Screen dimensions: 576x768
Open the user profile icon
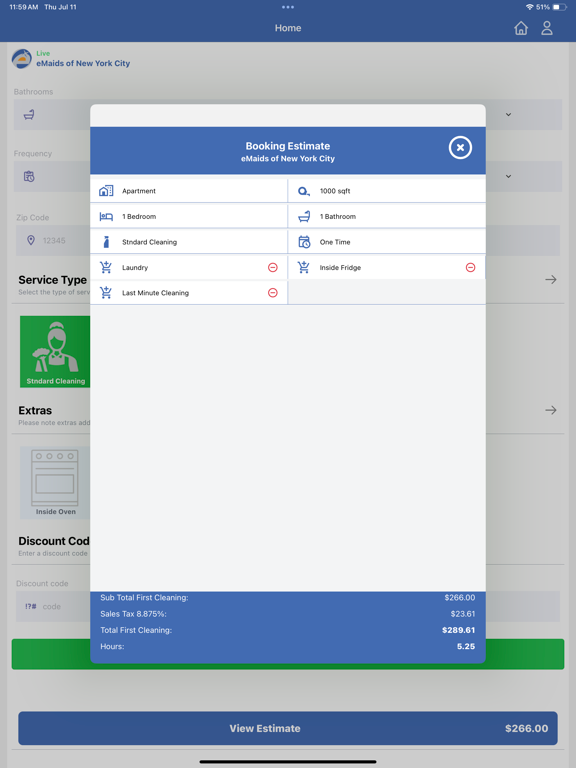tap(547, 28)
